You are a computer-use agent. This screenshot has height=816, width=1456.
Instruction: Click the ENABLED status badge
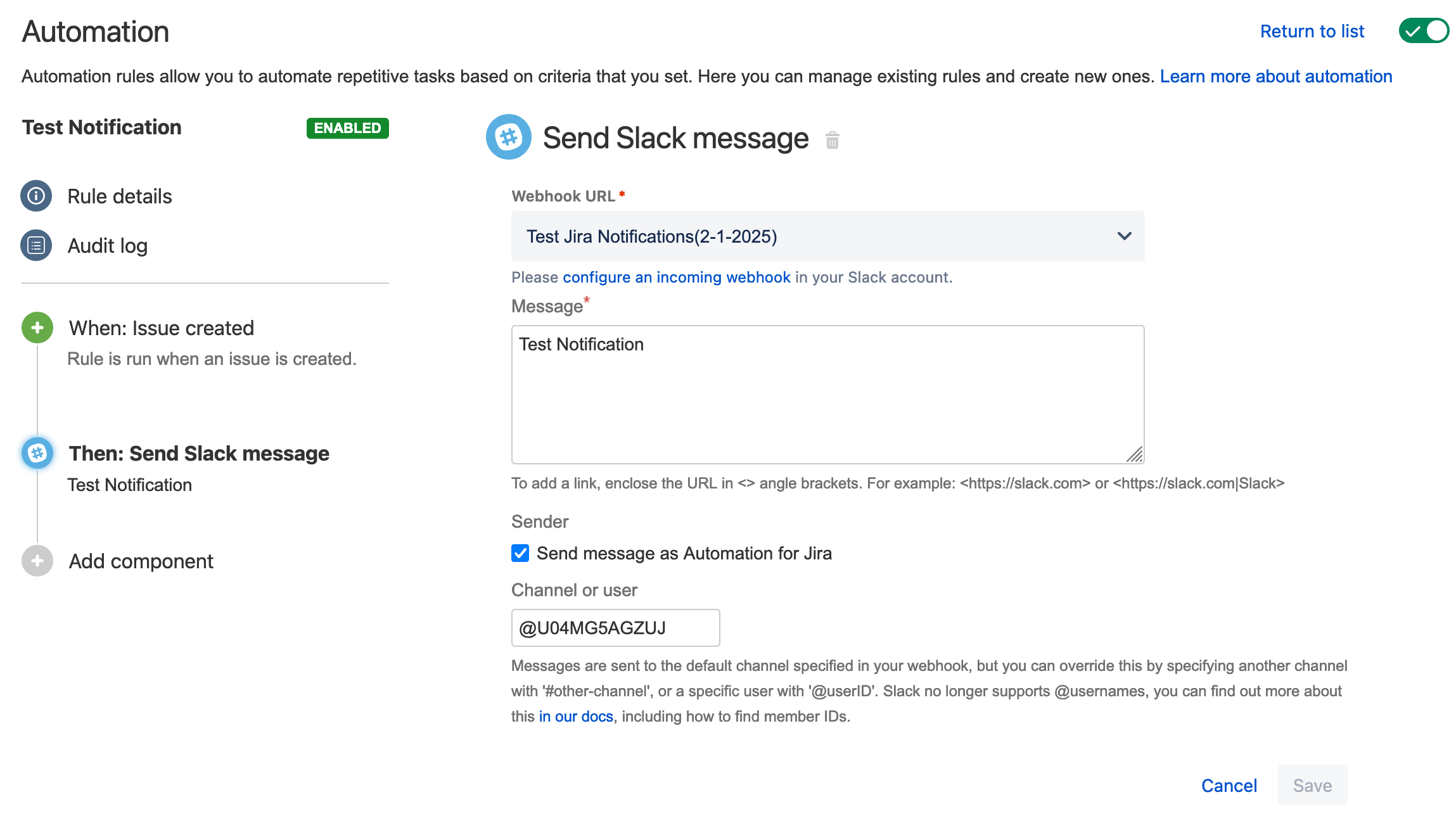click(x=347, y=128)
